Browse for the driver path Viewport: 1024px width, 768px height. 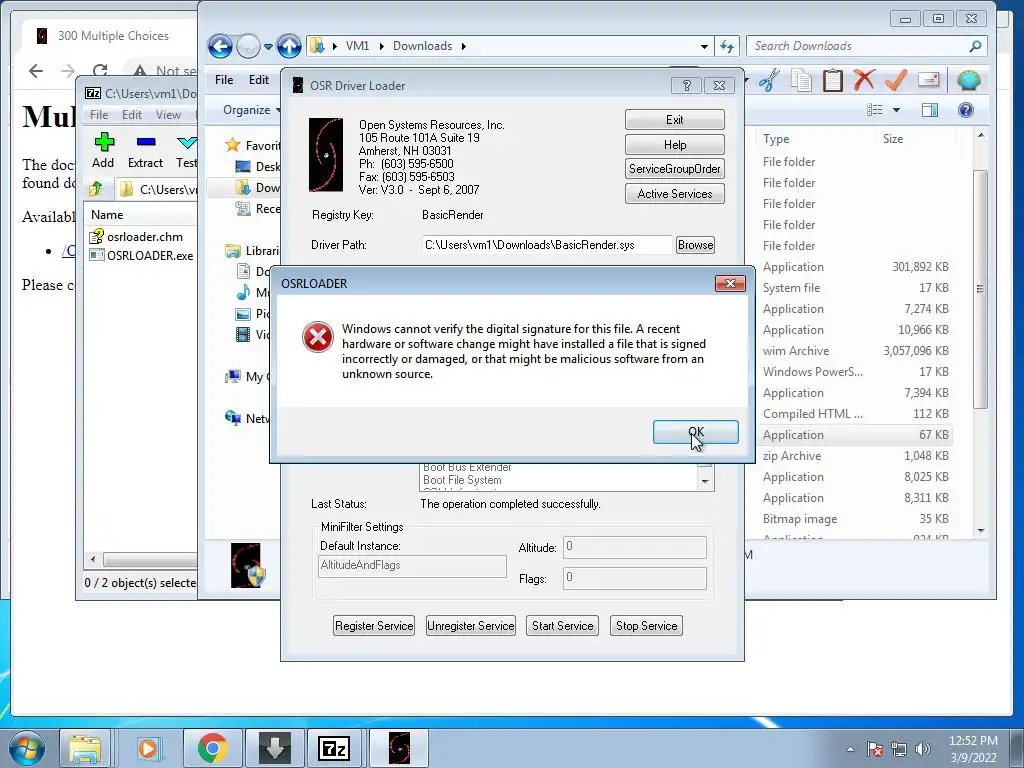695,245
